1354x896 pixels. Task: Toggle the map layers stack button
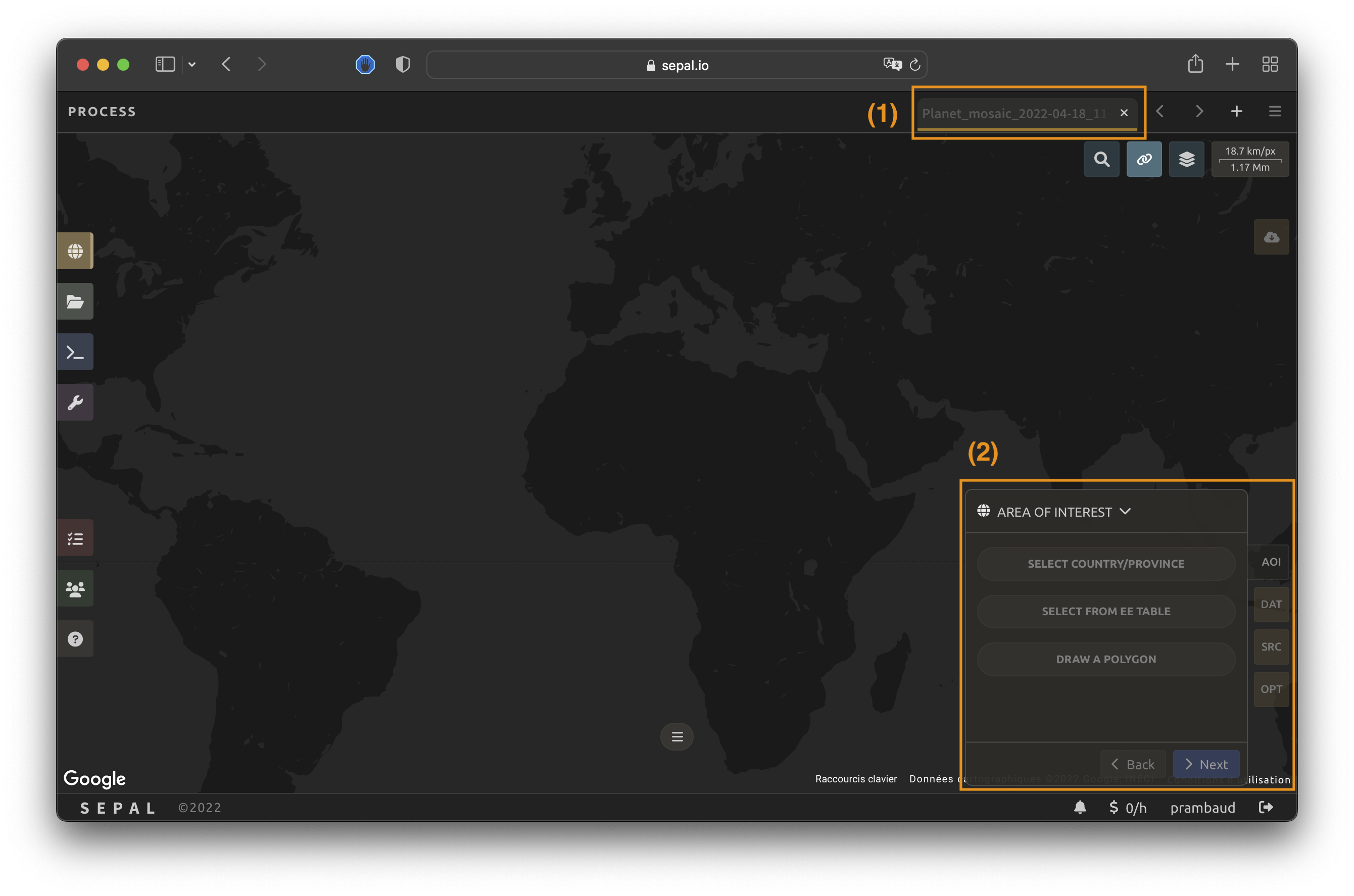[1187, 160]
